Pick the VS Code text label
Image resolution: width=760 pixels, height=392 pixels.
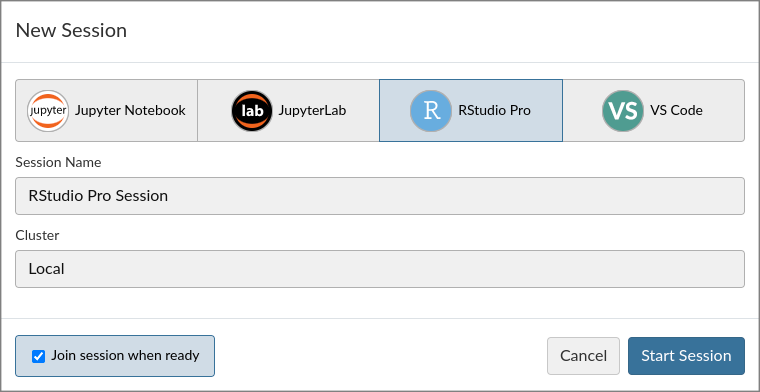676,110
